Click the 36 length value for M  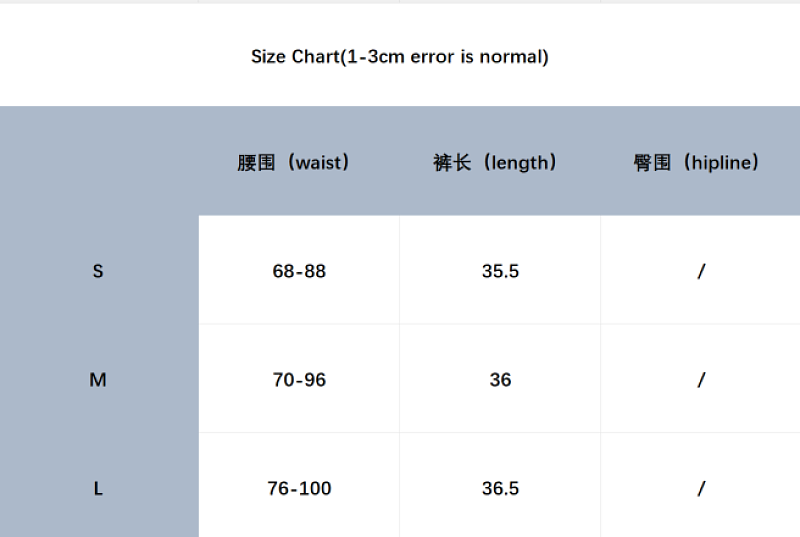click(x=500, y=380)
